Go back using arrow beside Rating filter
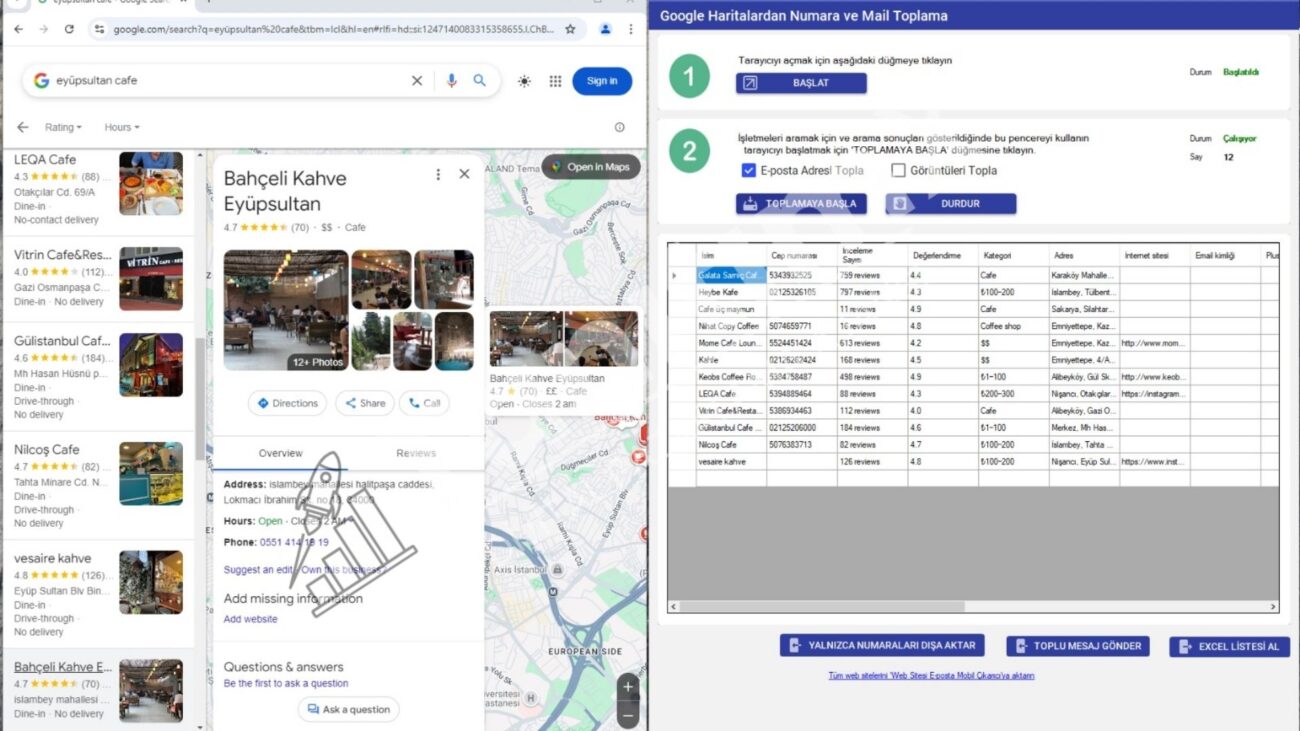Screen dimensions: 1300x731 coord(22,127)
